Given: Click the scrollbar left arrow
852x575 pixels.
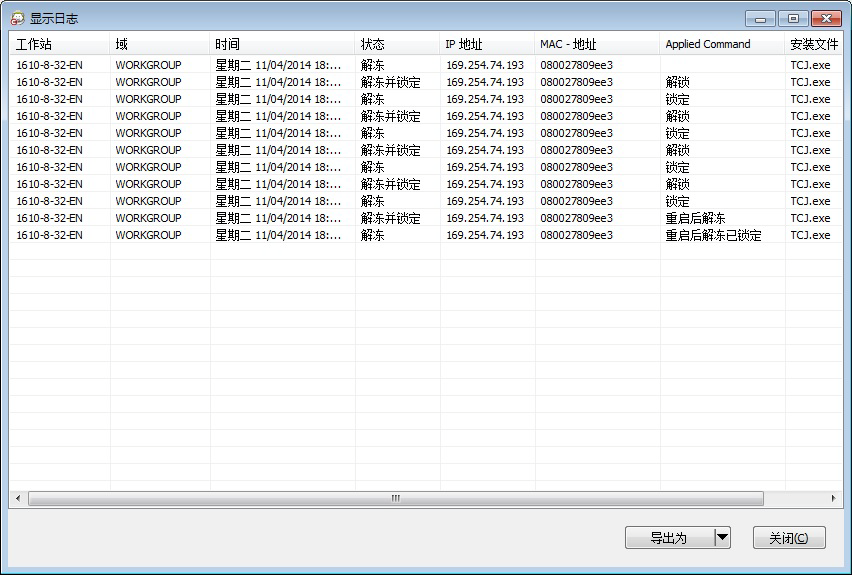Looking at the screenshot, I should click(18, 498).
